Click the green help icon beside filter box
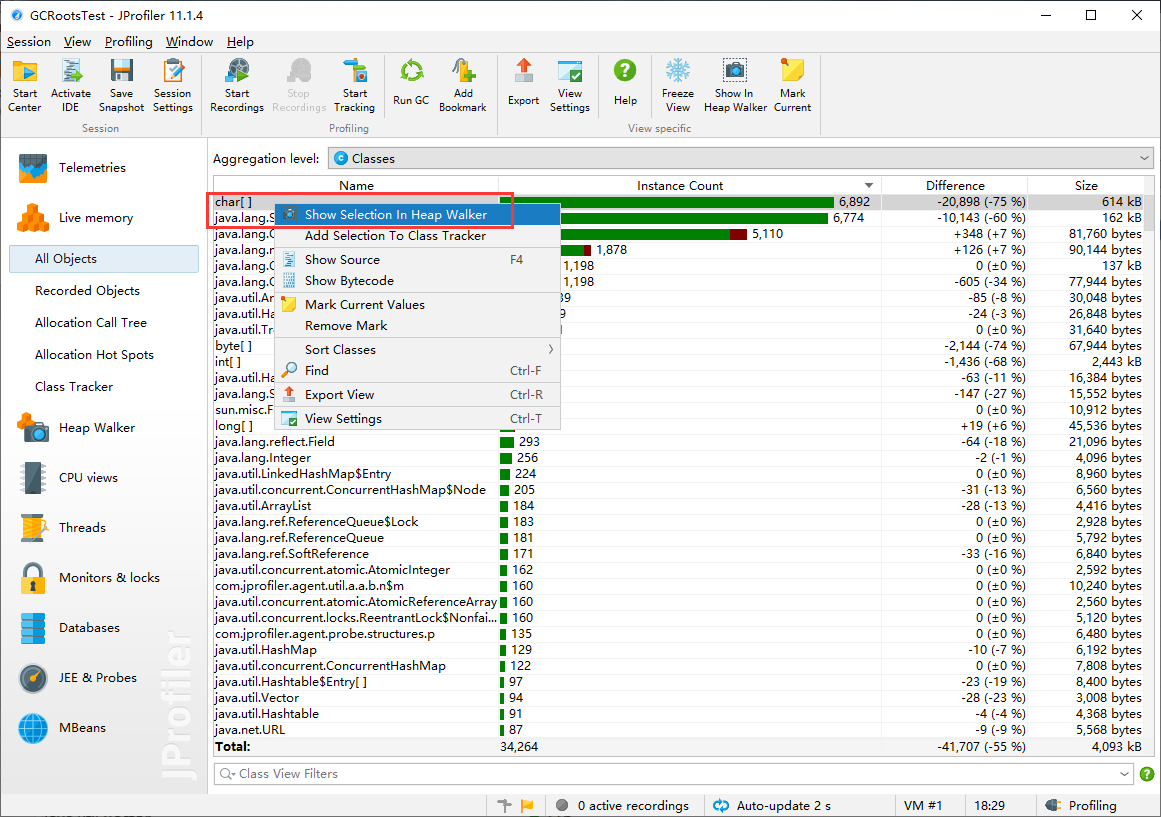1161x817 pixels. click(x=1146, y=774)
